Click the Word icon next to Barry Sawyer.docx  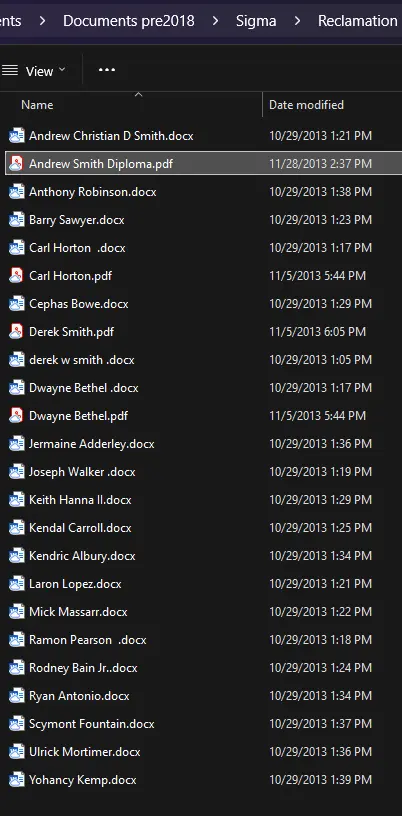coord(17,220)
